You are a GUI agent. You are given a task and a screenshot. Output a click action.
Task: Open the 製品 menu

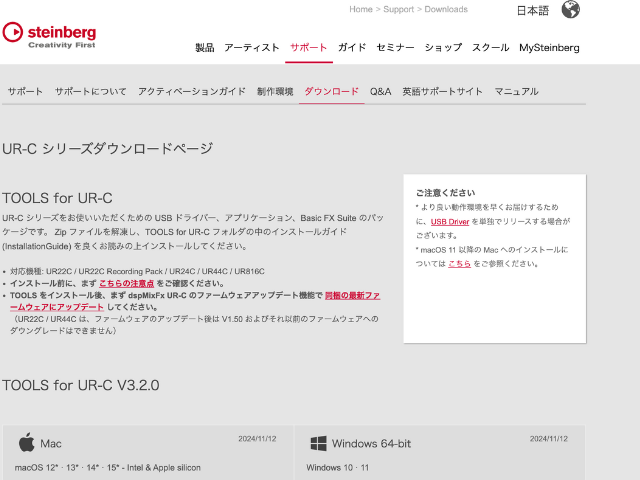pos(205,47)
